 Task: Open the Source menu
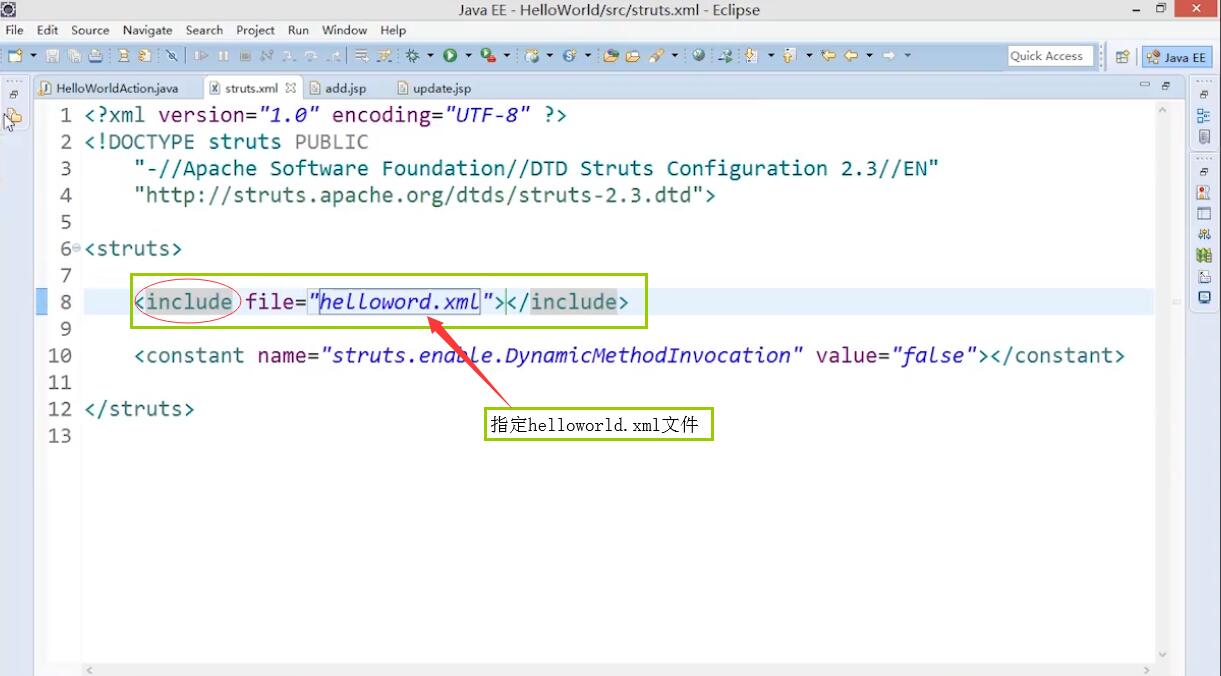coord(90,30)
